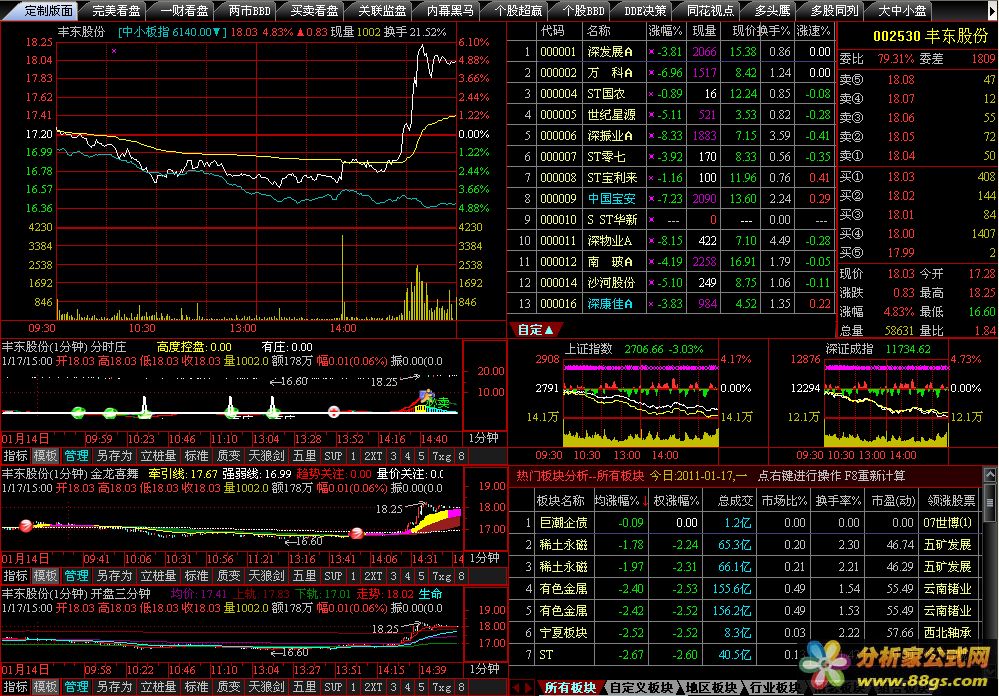Image resolution: width=999 pixels, height=696 pixels.
Task: Switch to 完美看盘 layout tab
Action: coord(116,11)
